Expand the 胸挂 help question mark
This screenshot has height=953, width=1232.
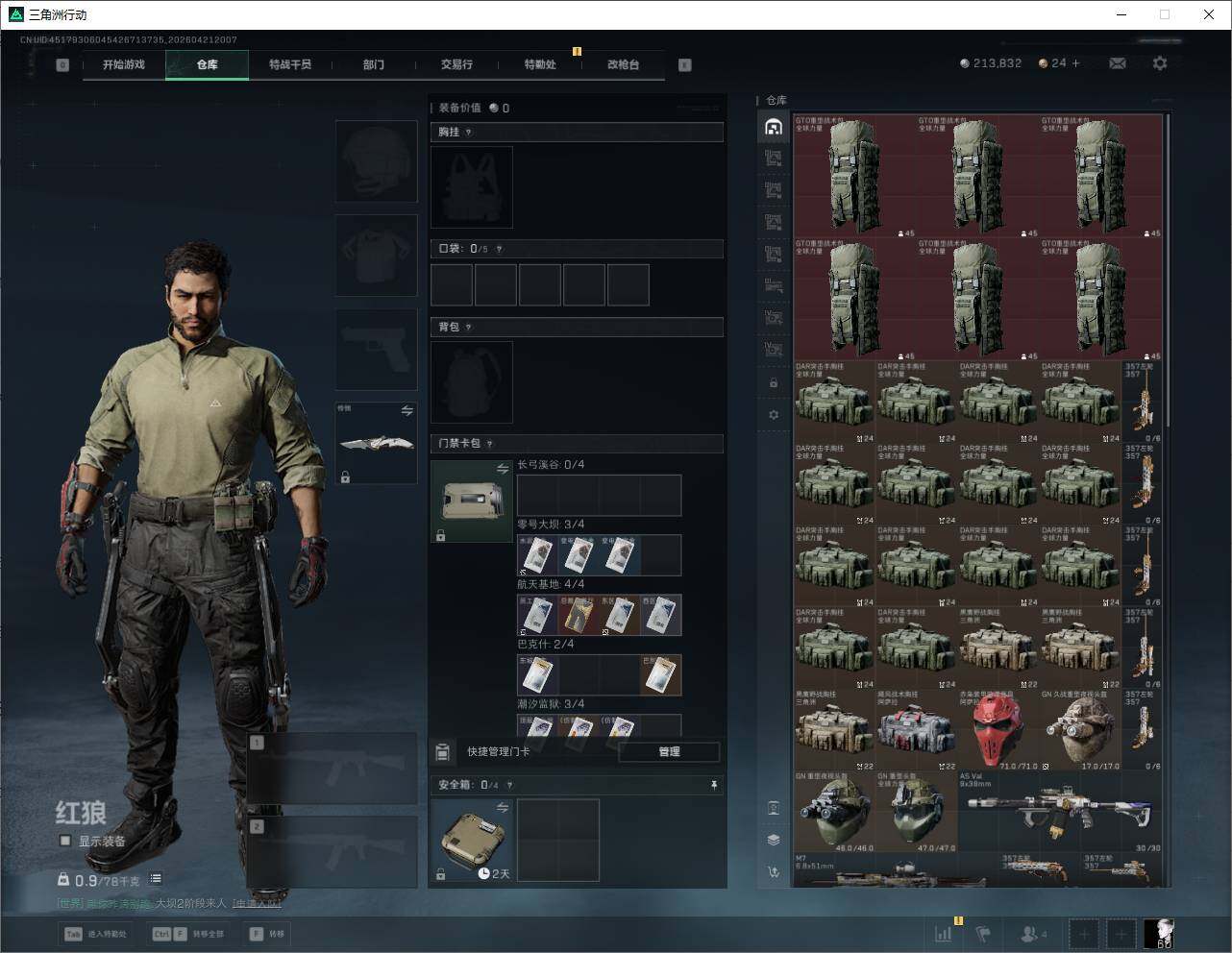point(469,133)
